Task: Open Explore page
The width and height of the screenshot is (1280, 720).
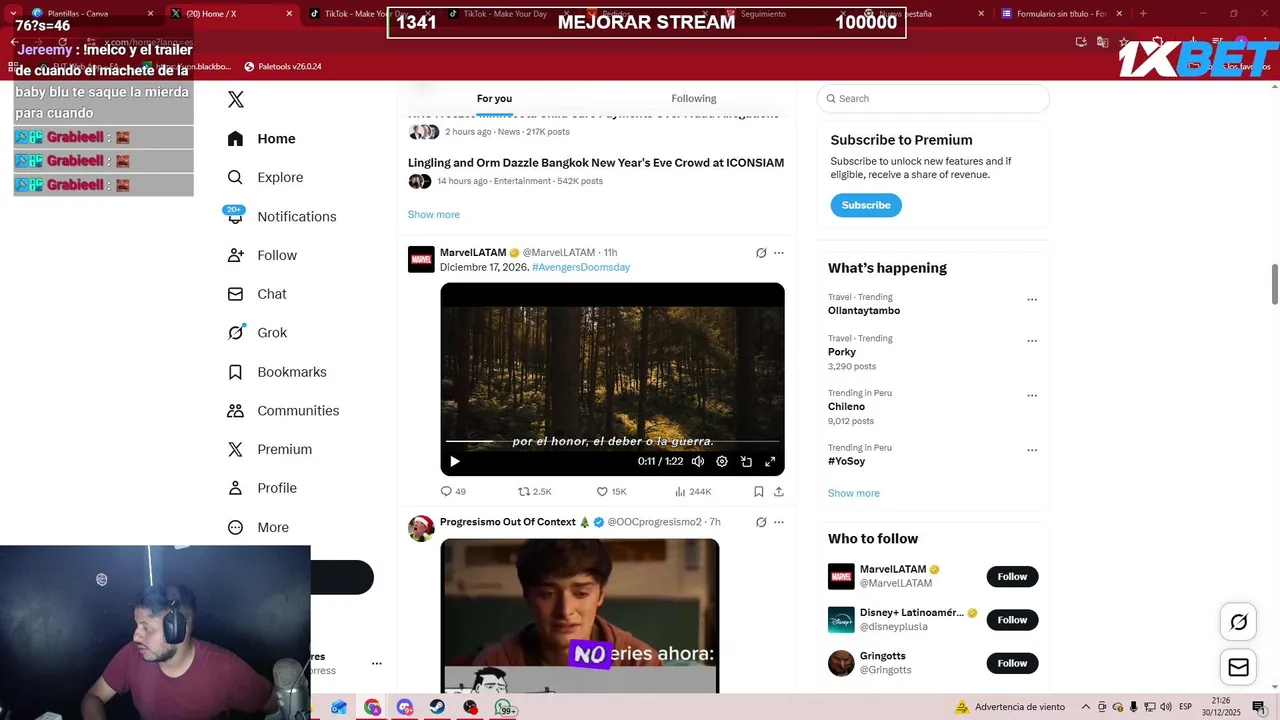Action: click(265, 177)
